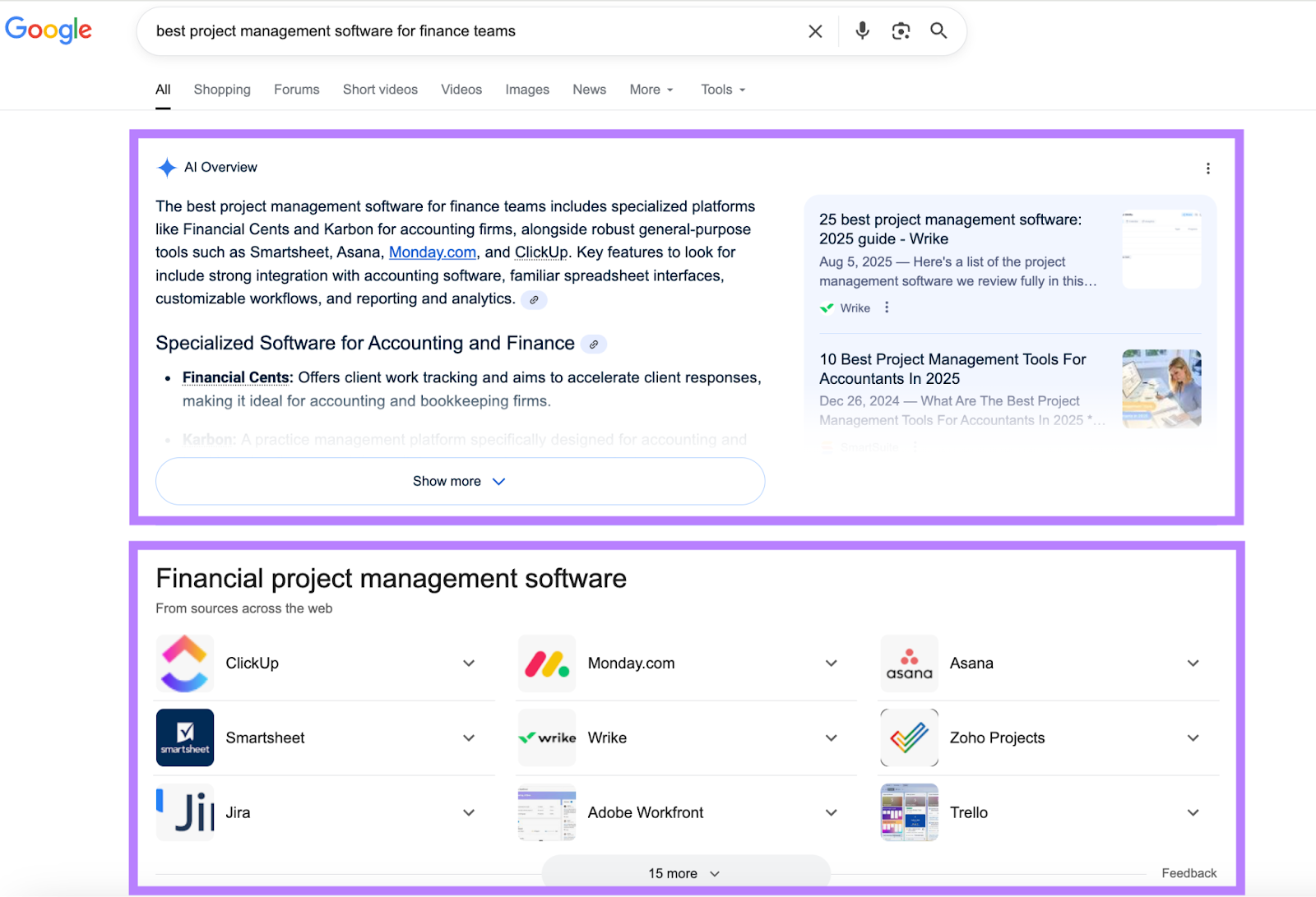The height and width of the screenshot is (897, 1316).
Task: Expand the Smartsheet entry chevron
Action: [x=468, y=737]
